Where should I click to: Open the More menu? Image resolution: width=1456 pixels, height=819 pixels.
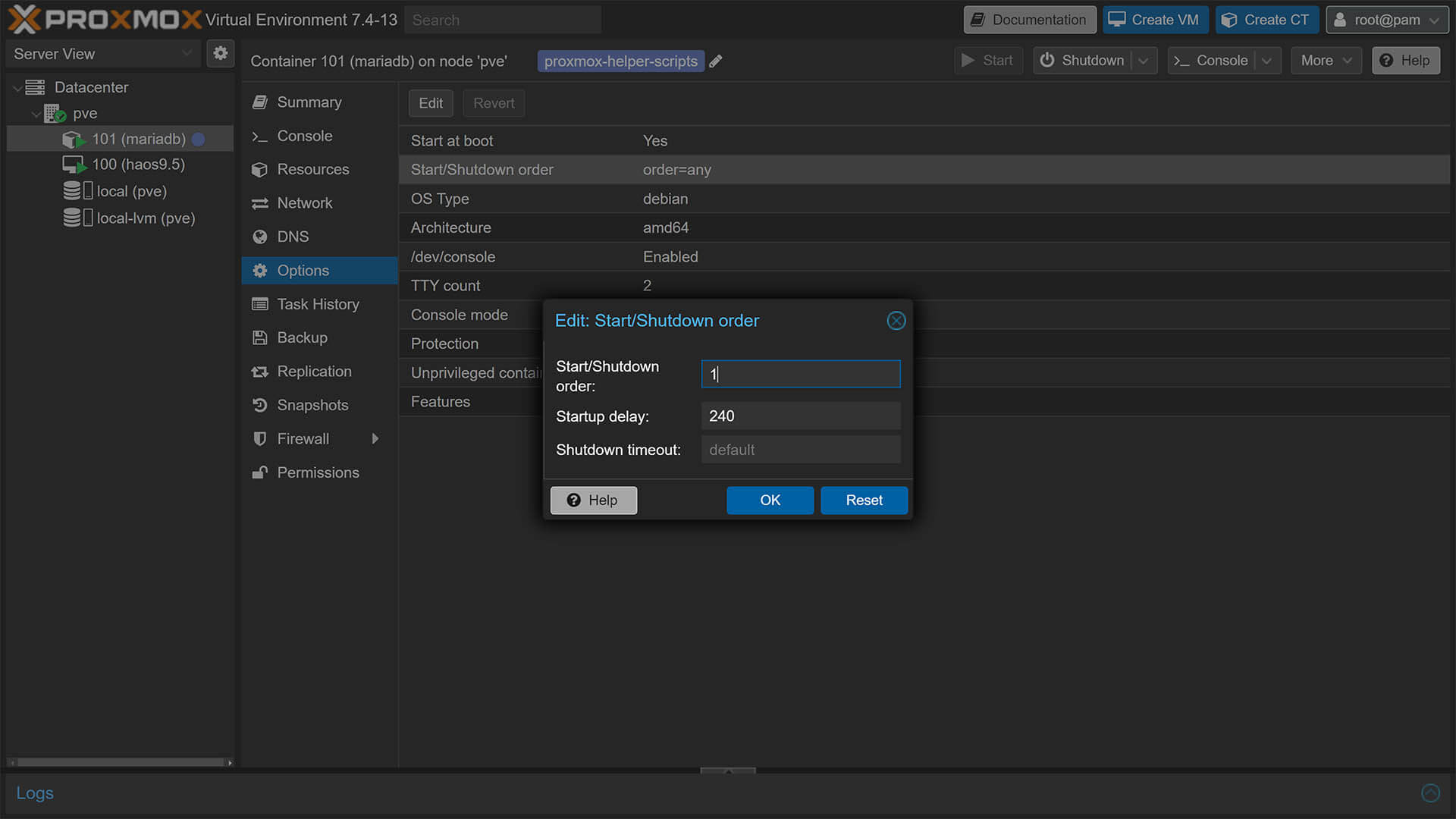tap(1326, 60)
